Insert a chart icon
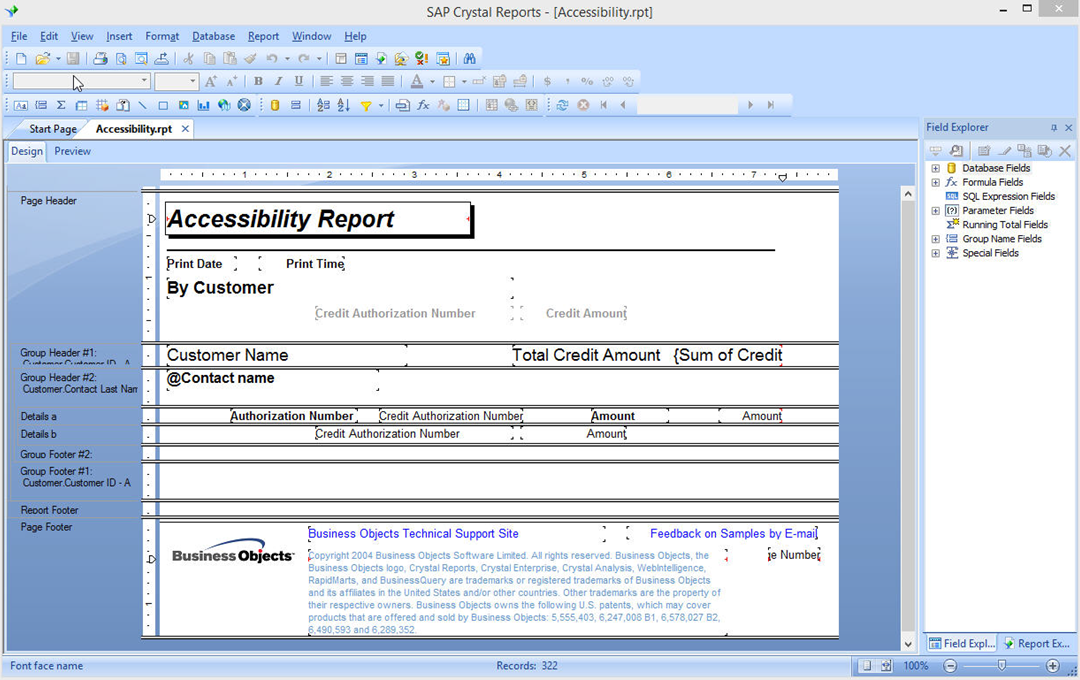 [x=203, y=105]
